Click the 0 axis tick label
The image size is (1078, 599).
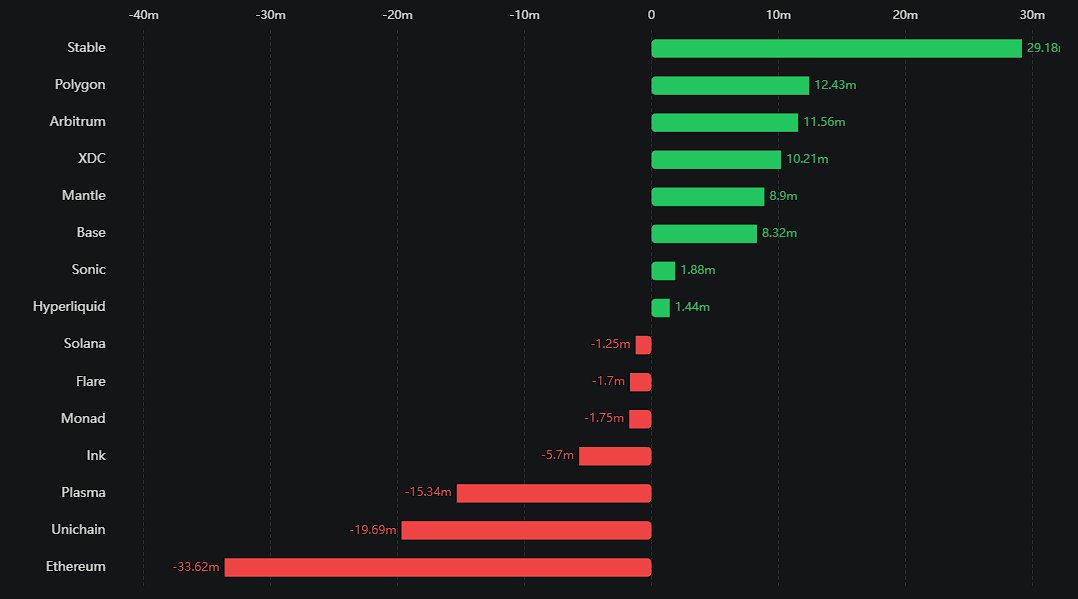pos(651,15)
